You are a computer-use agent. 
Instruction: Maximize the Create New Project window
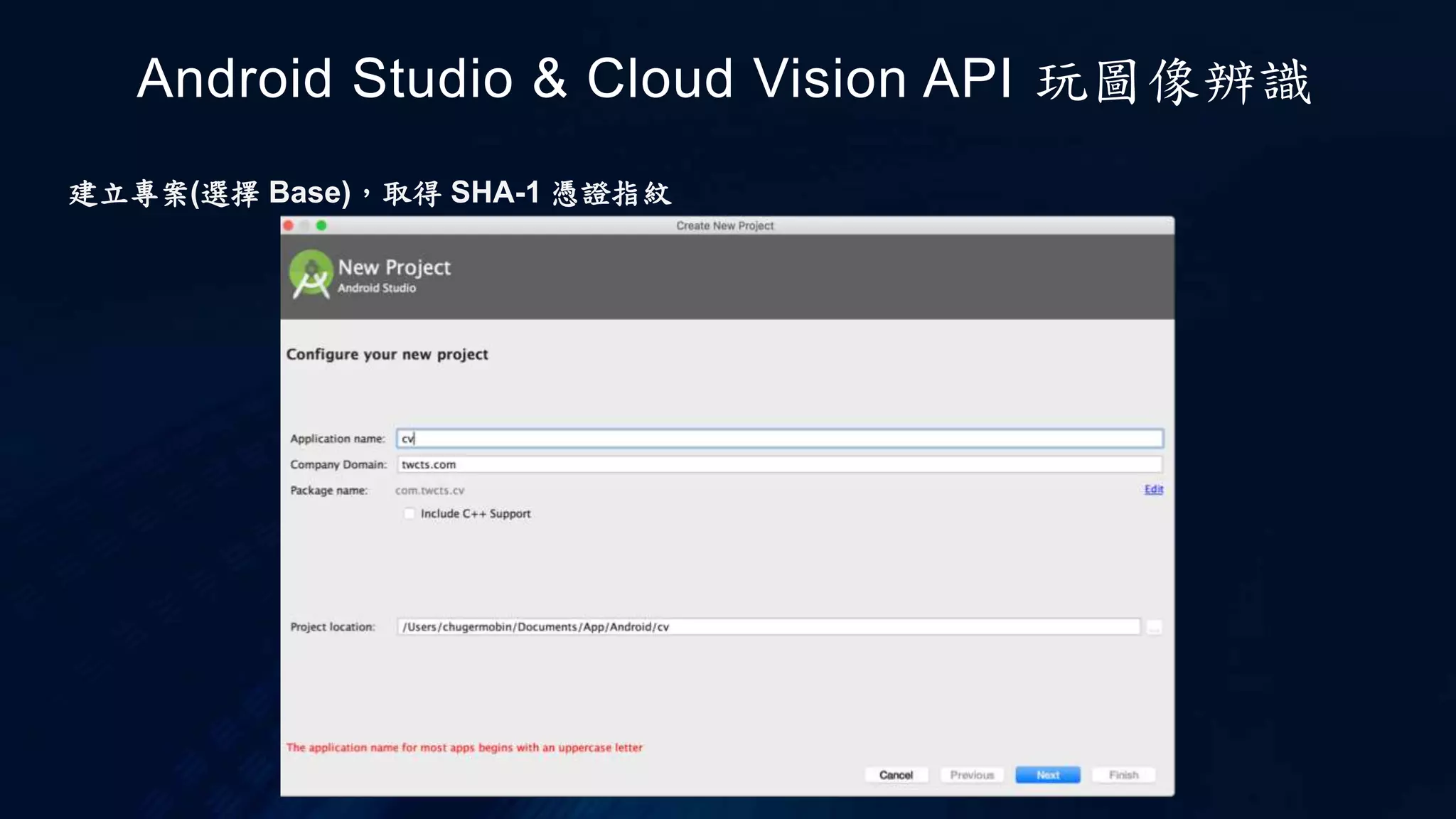pos(321,225)
